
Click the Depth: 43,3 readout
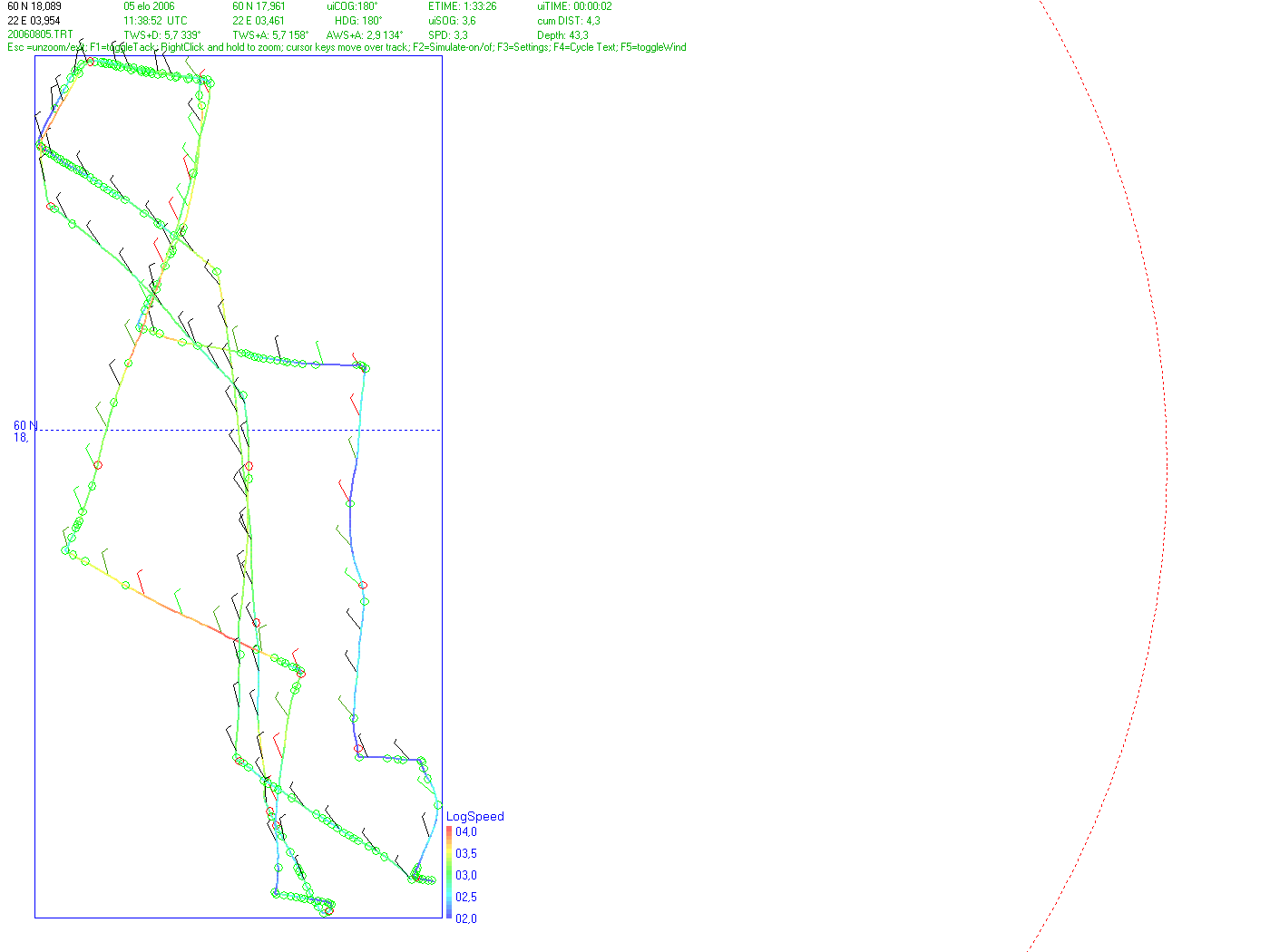click(562, 35)
